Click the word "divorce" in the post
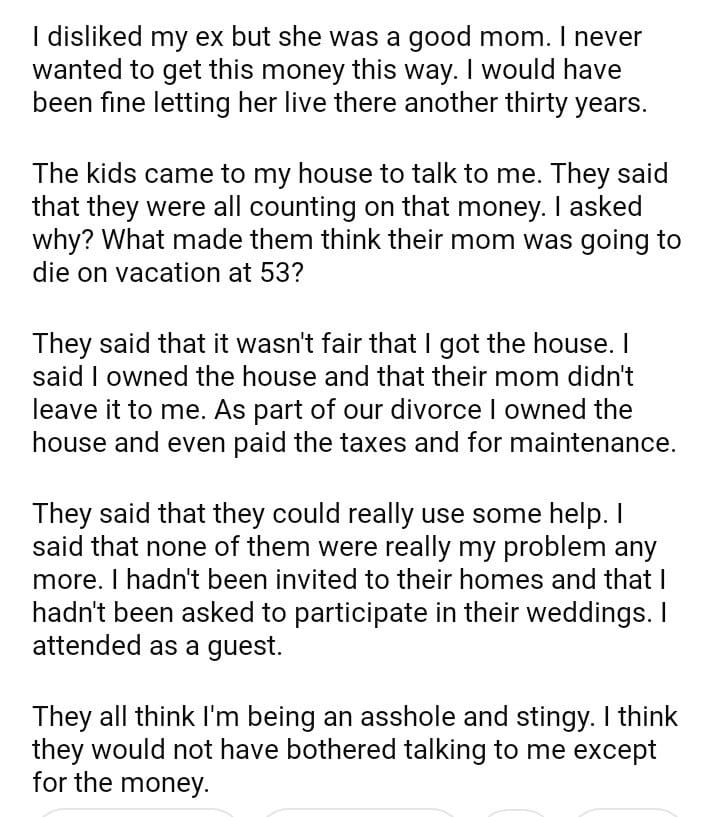The image size is (720, 817). click(x=411, y=410)
